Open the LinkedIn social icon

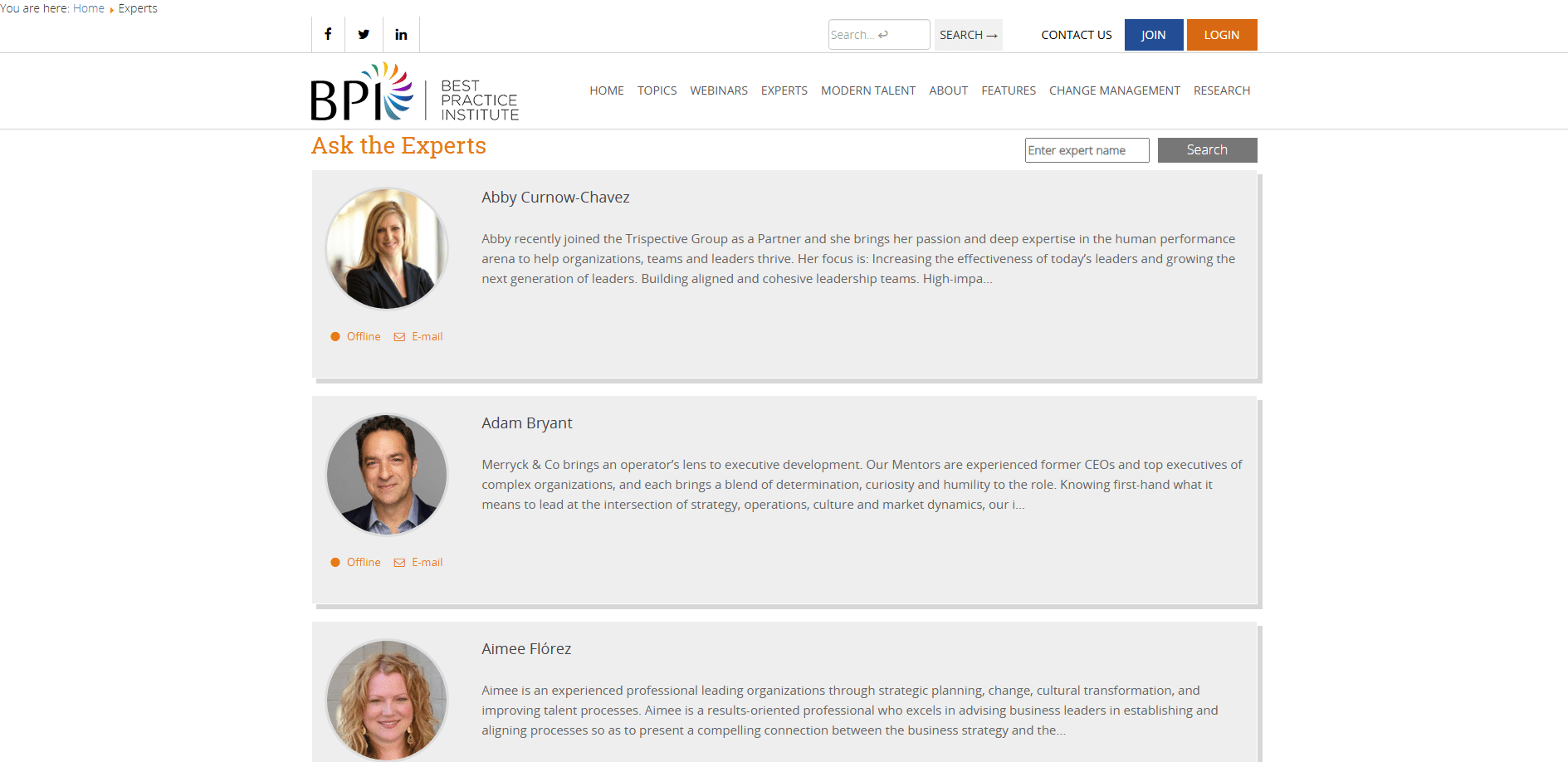(401, 34)
